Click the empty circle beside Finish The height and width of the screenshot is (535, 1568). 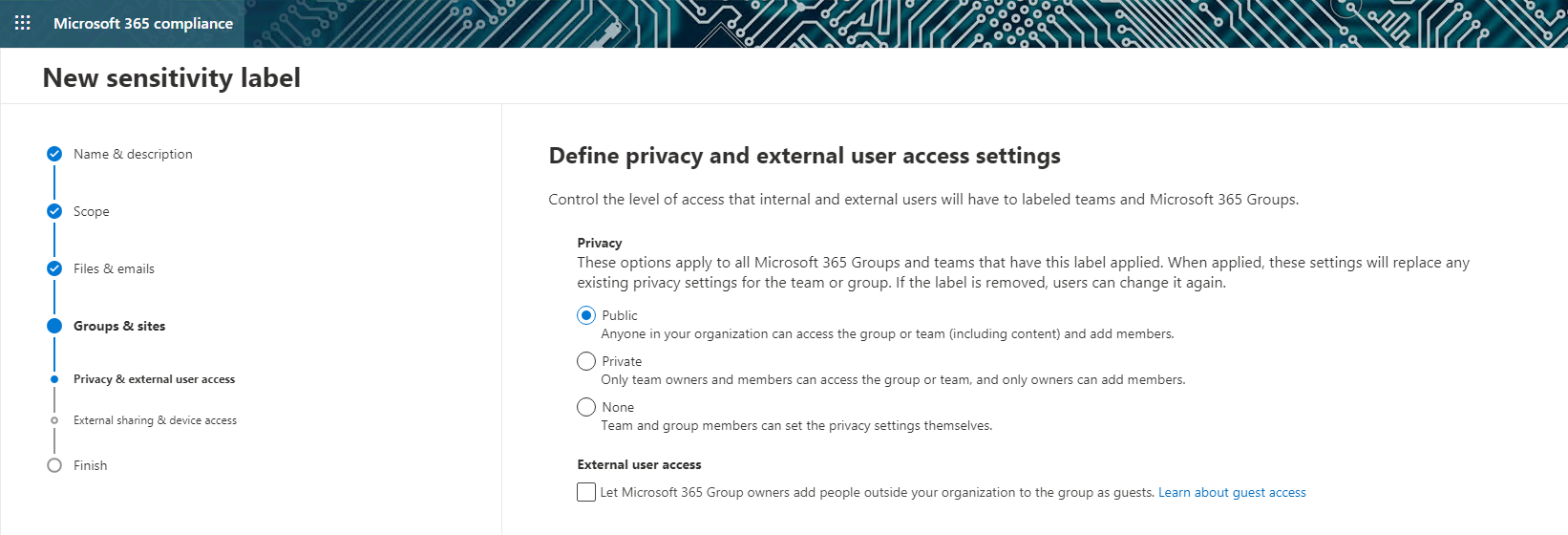point(54,465)
